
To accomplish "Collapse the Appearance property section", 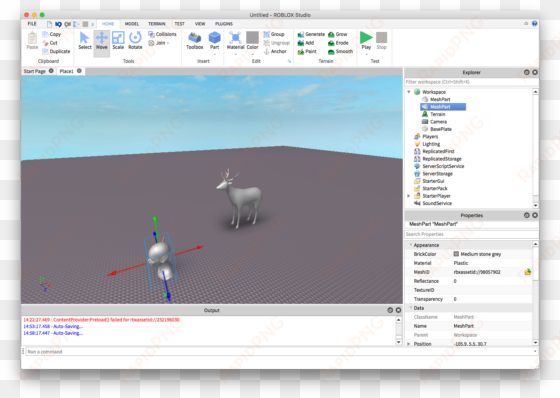I will pyautogui.click(x=410, y=245).
